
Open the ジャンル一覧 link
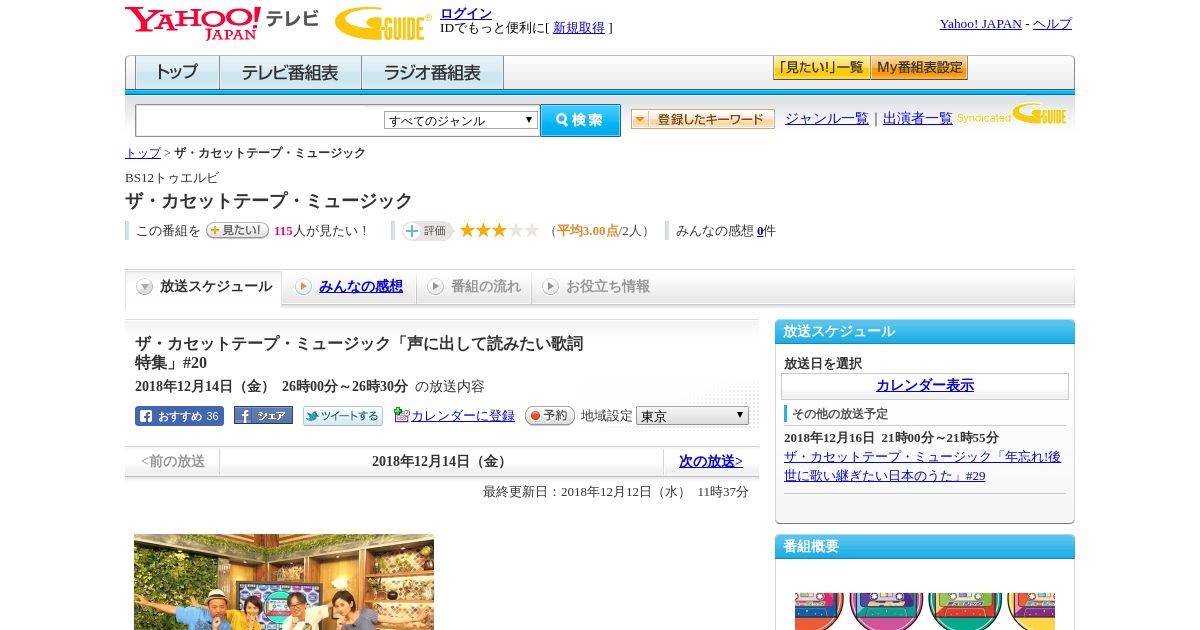coord(827,118)
